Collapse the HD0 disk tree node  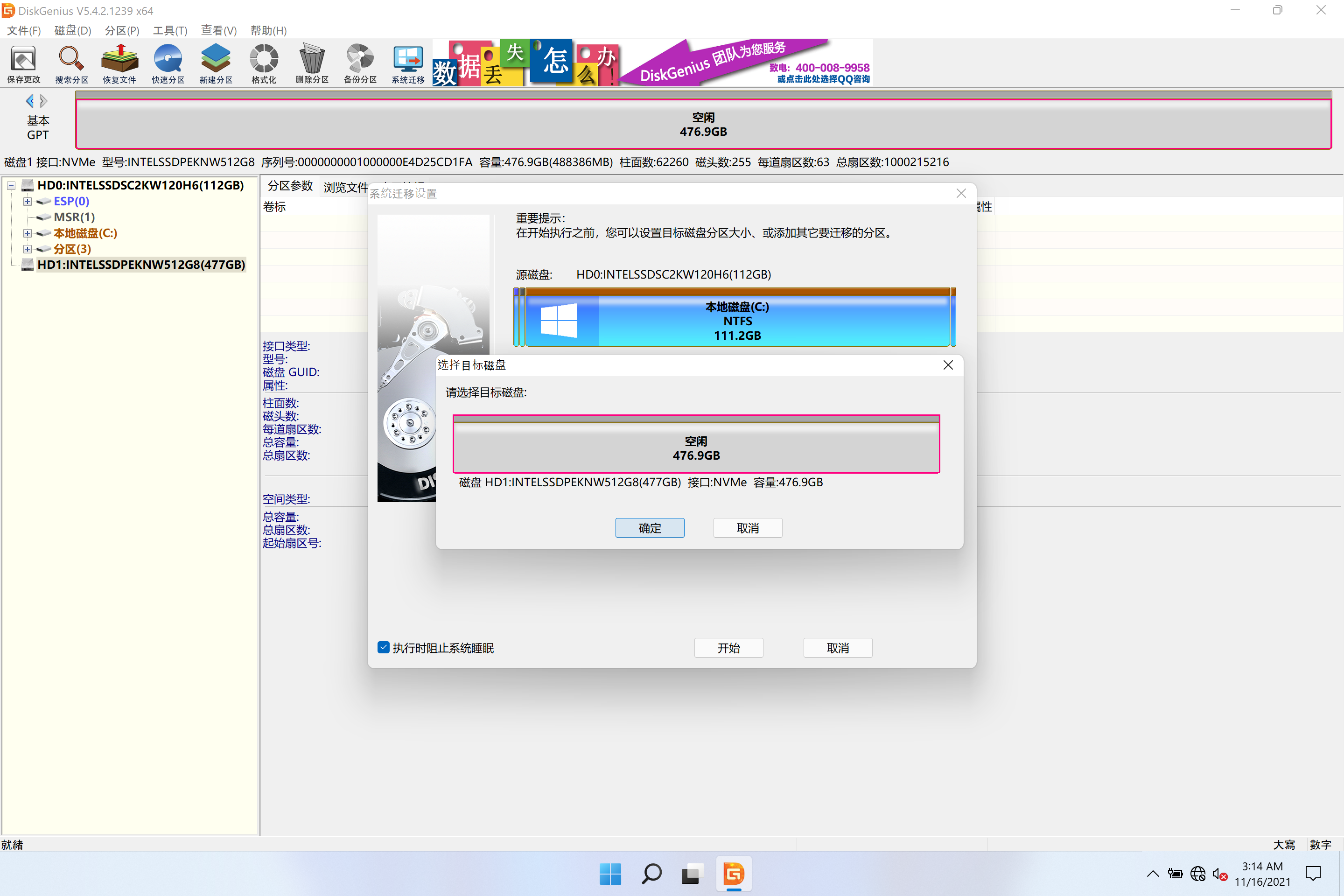click(11, 185)
